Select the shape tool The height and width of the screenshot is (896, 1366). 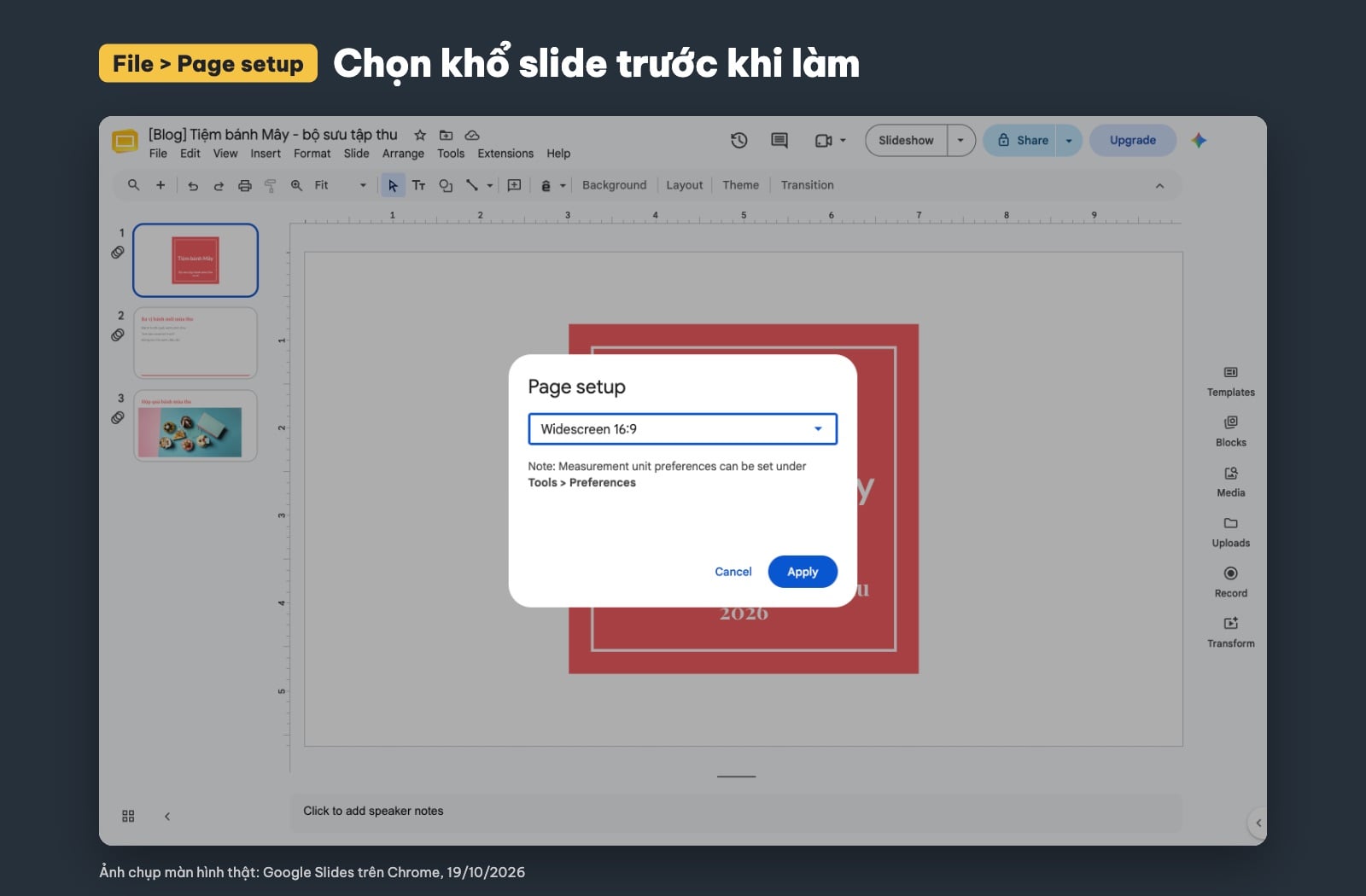[x=446, y=185]
